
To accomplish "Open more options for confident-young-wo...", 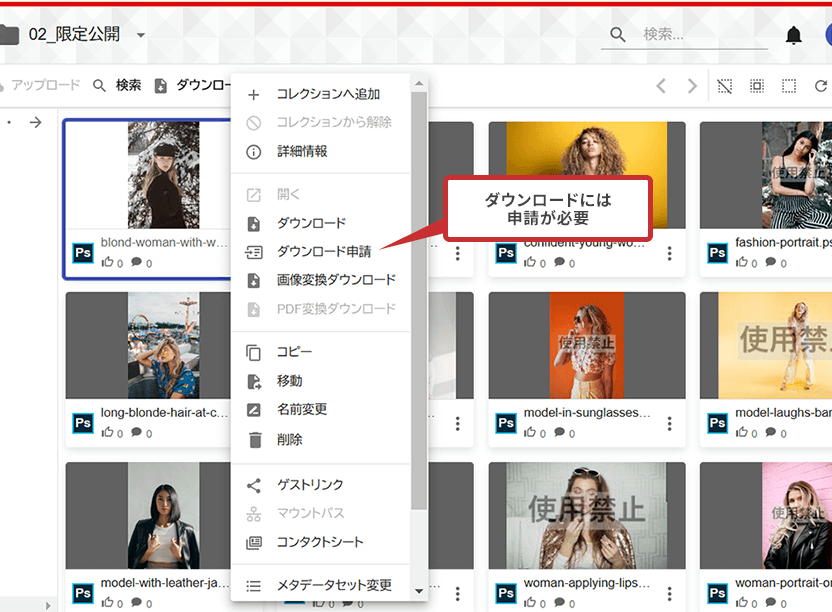I will [670, 253].
